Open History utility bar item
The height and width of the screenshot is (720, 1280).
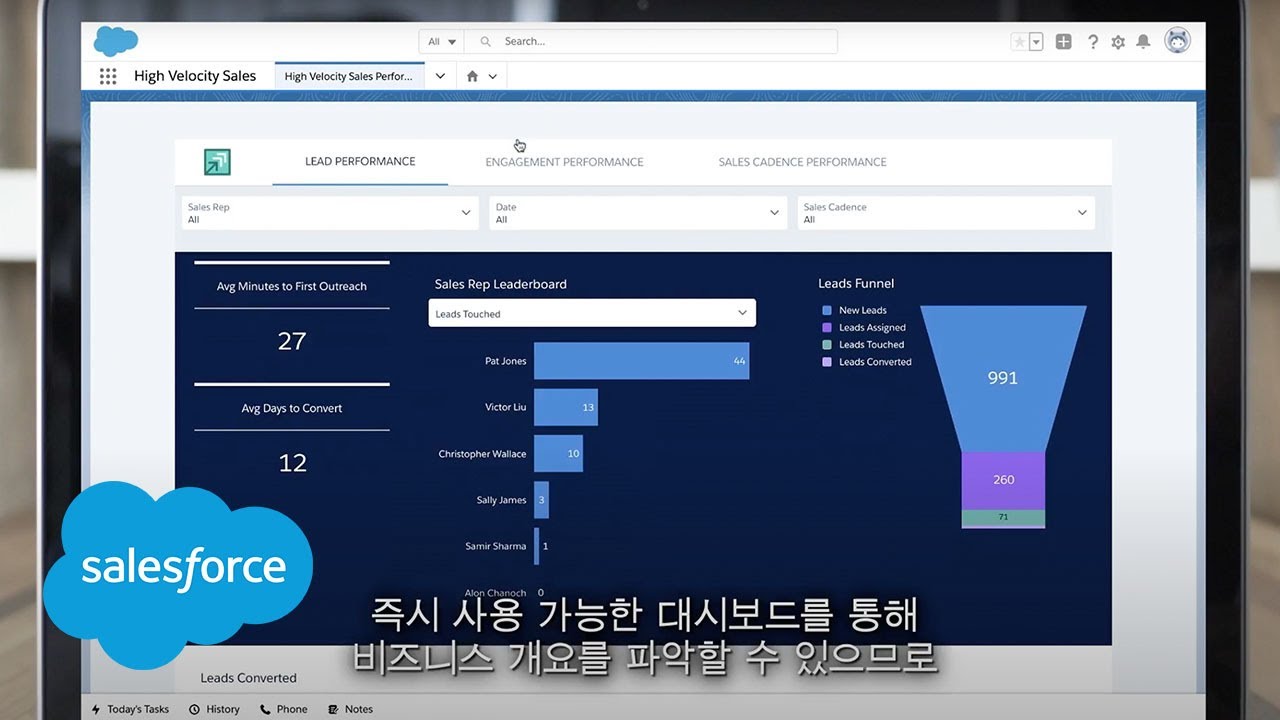(x=214, y=709)
